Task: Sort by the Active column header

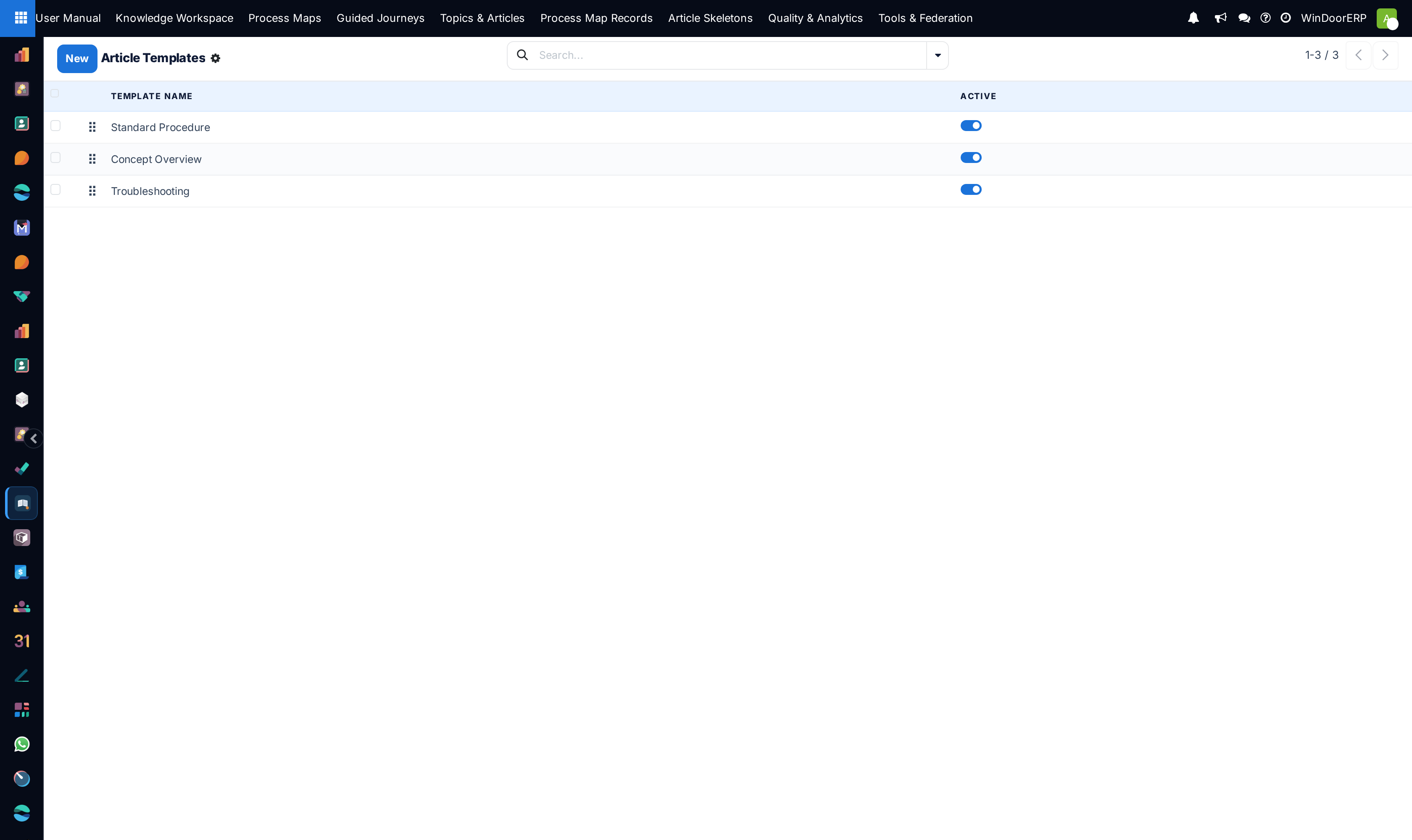Action: coord(978,96)
